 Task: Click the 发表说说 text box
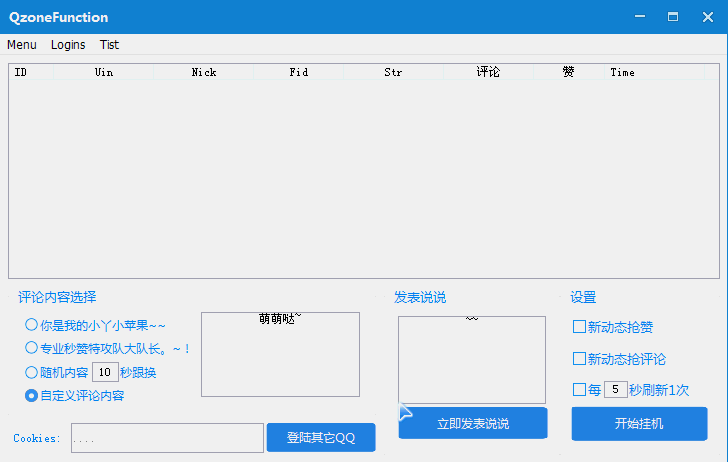(472, 360)
